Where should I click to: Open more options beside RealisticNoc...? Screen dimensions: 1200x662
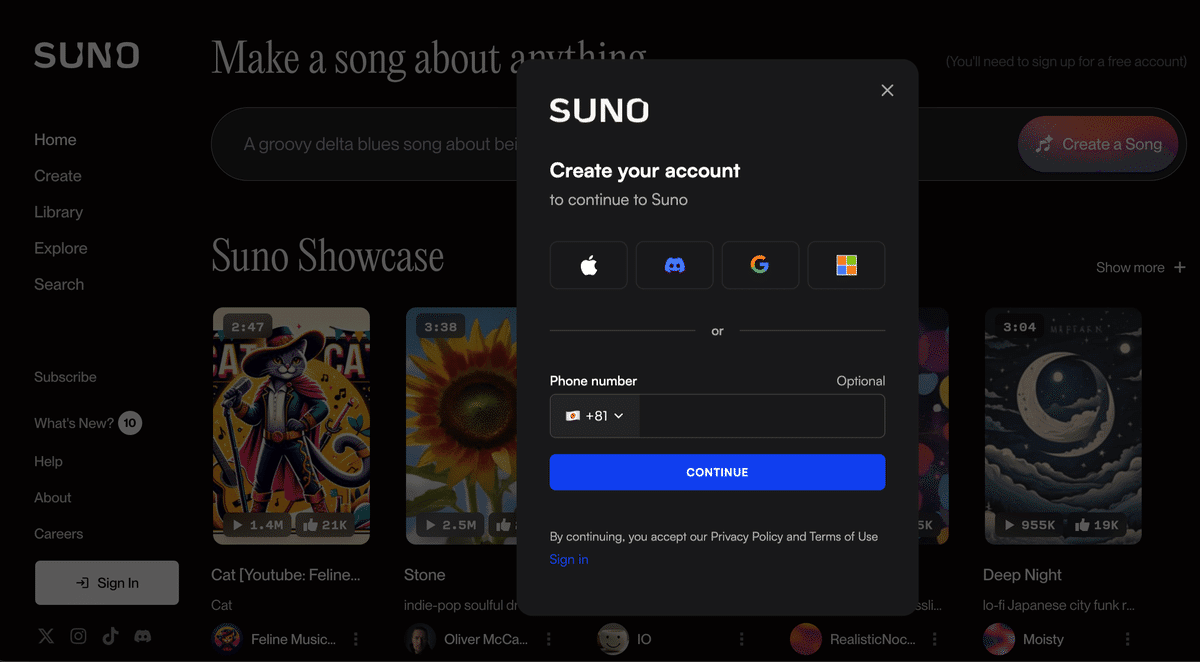(934, 639)
